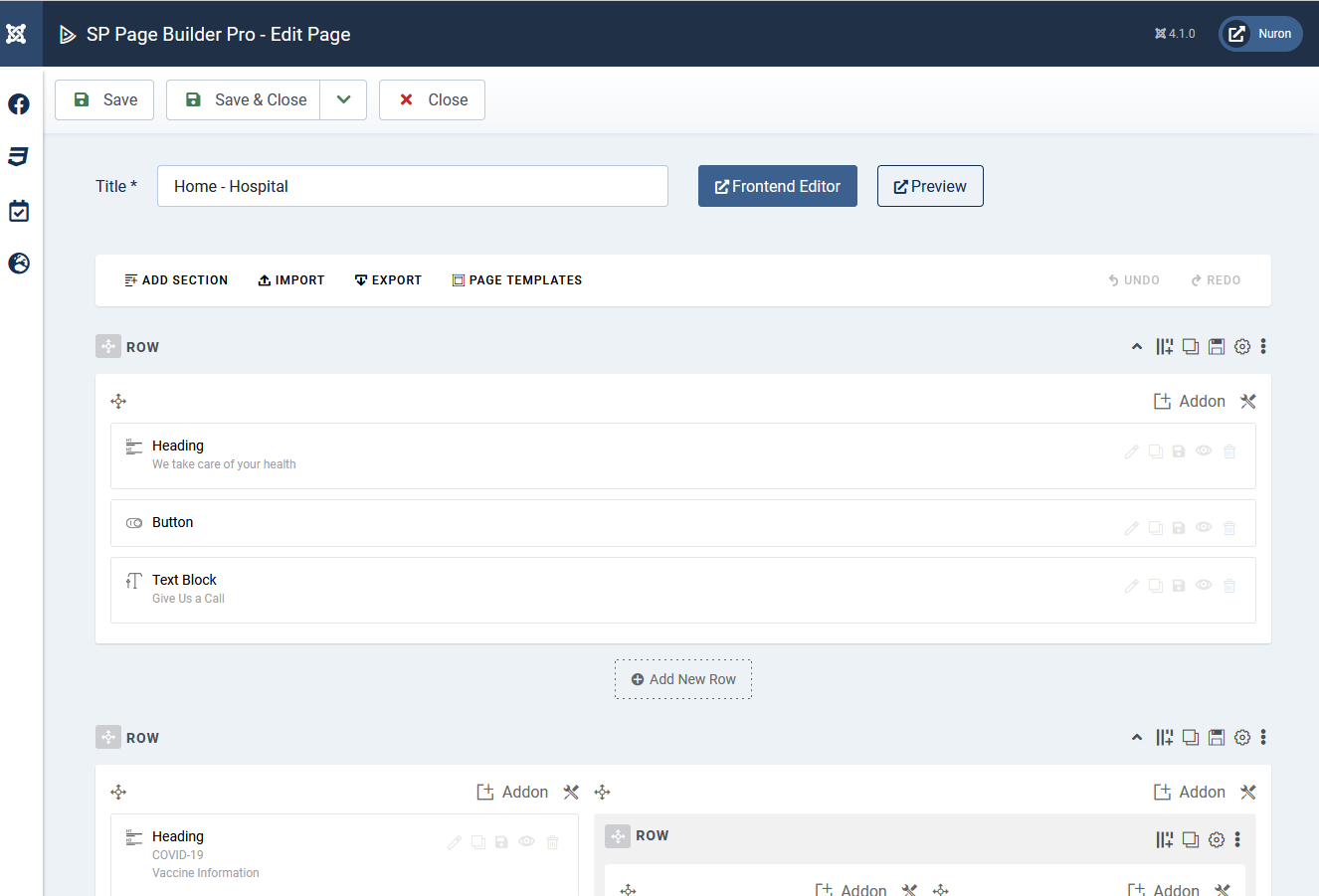Click the Facebook icon in left sidebar
Screen dimensions: 1319x896
tap(19, 104)
